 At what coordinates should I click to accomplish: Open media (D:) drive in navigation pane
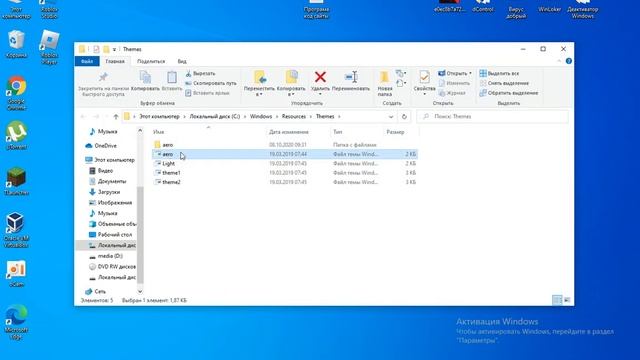point(106,256)
